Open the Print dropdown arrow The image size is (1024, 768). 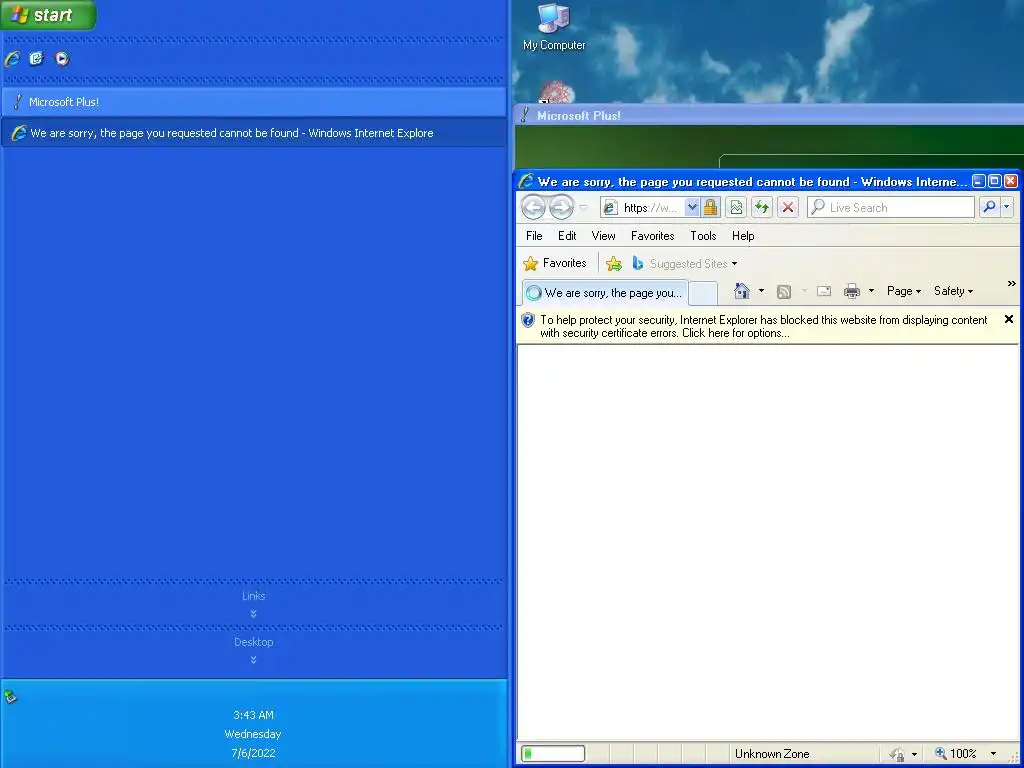pyautogui.click(x=871, y=291)
